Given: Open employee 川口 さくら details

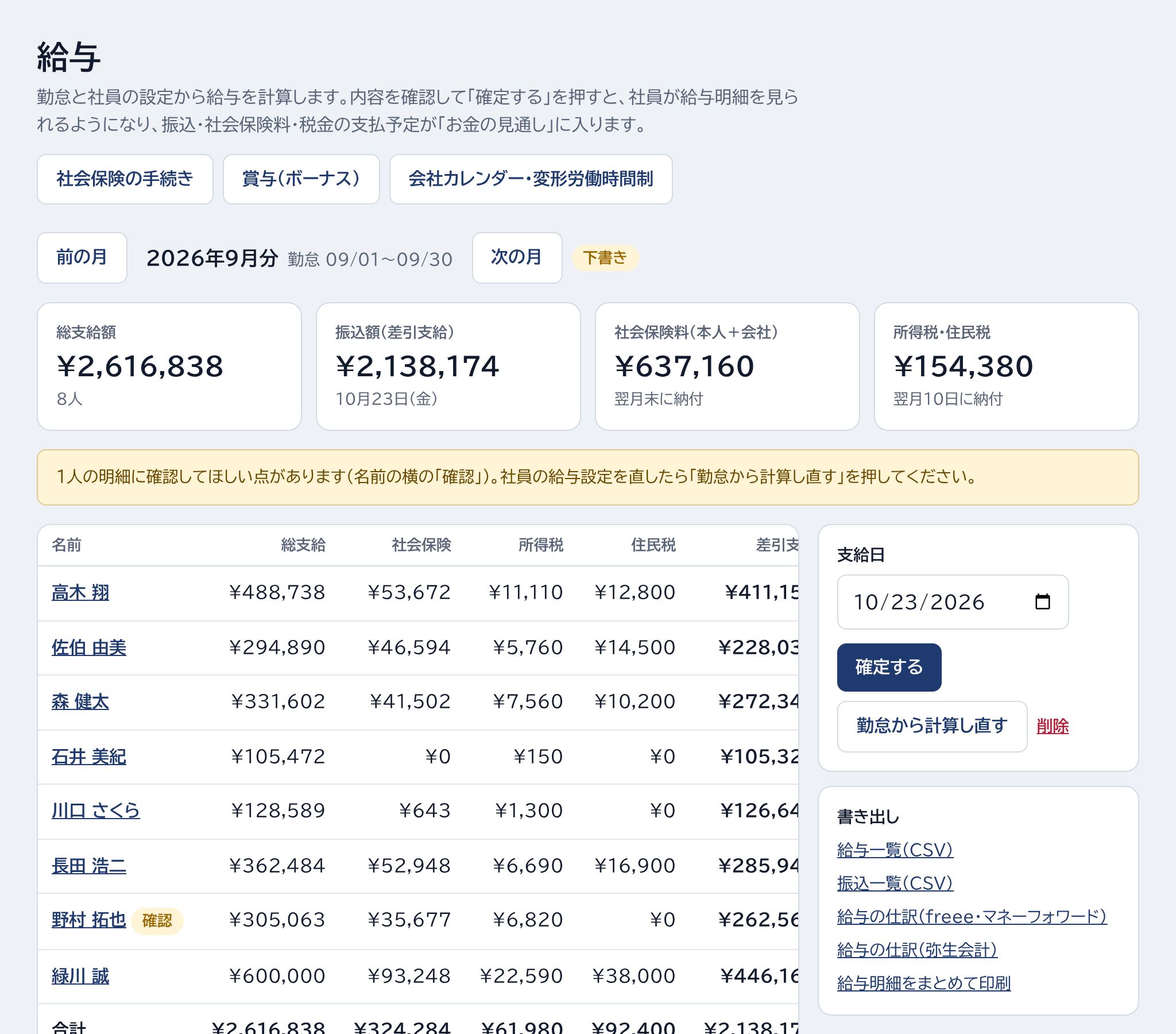Looking at the screenshot, I should [x=95, y=811].
